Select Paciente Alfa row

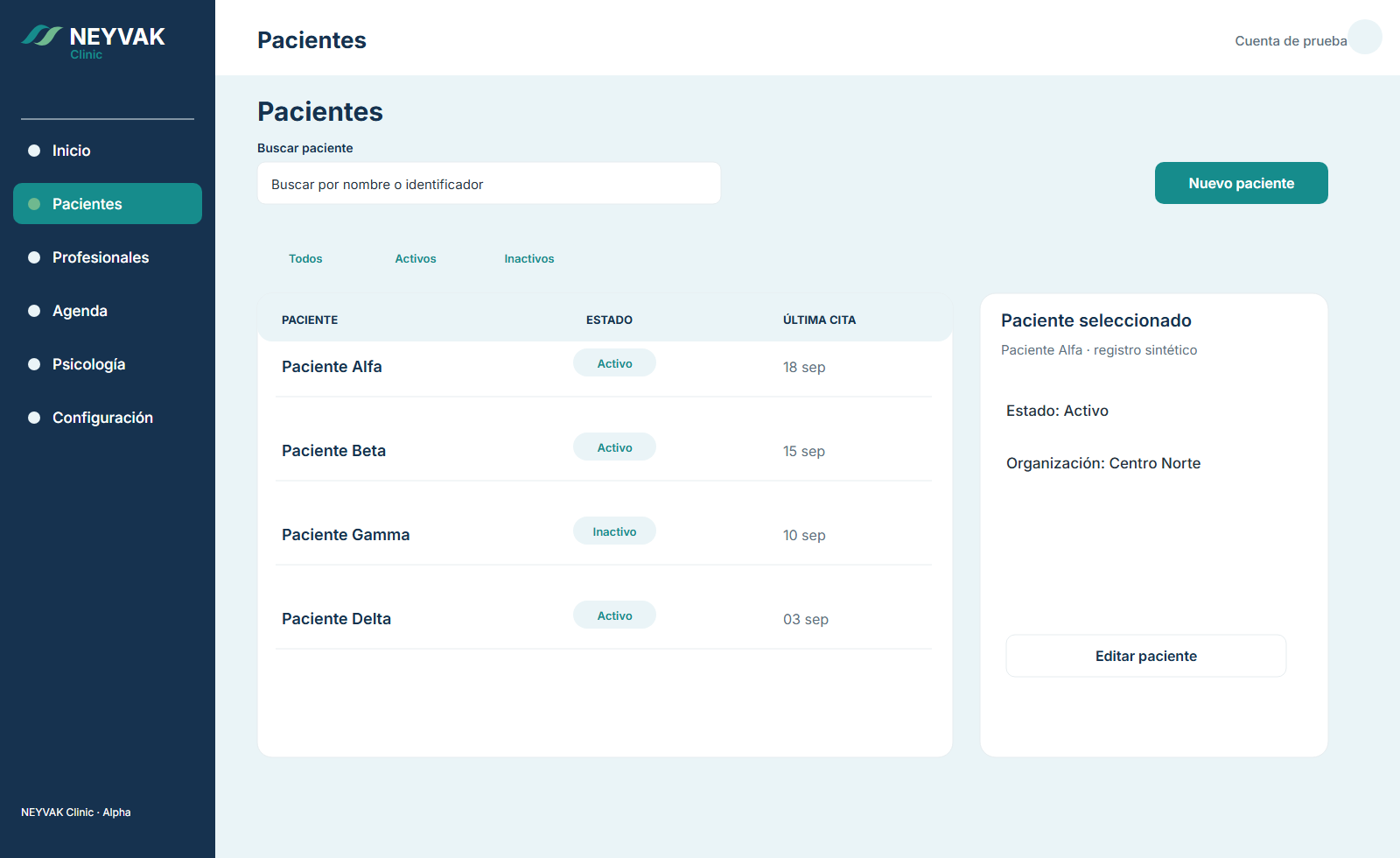pyautogui.click(x=603, y=367)
